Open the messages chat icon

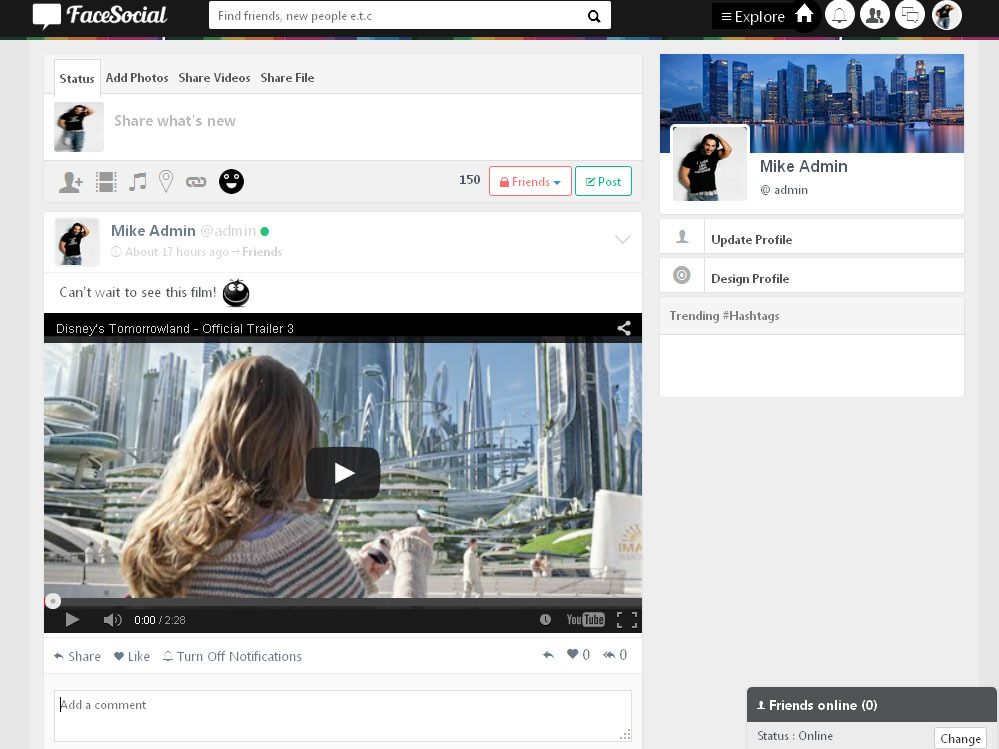(x=910, y=15)
